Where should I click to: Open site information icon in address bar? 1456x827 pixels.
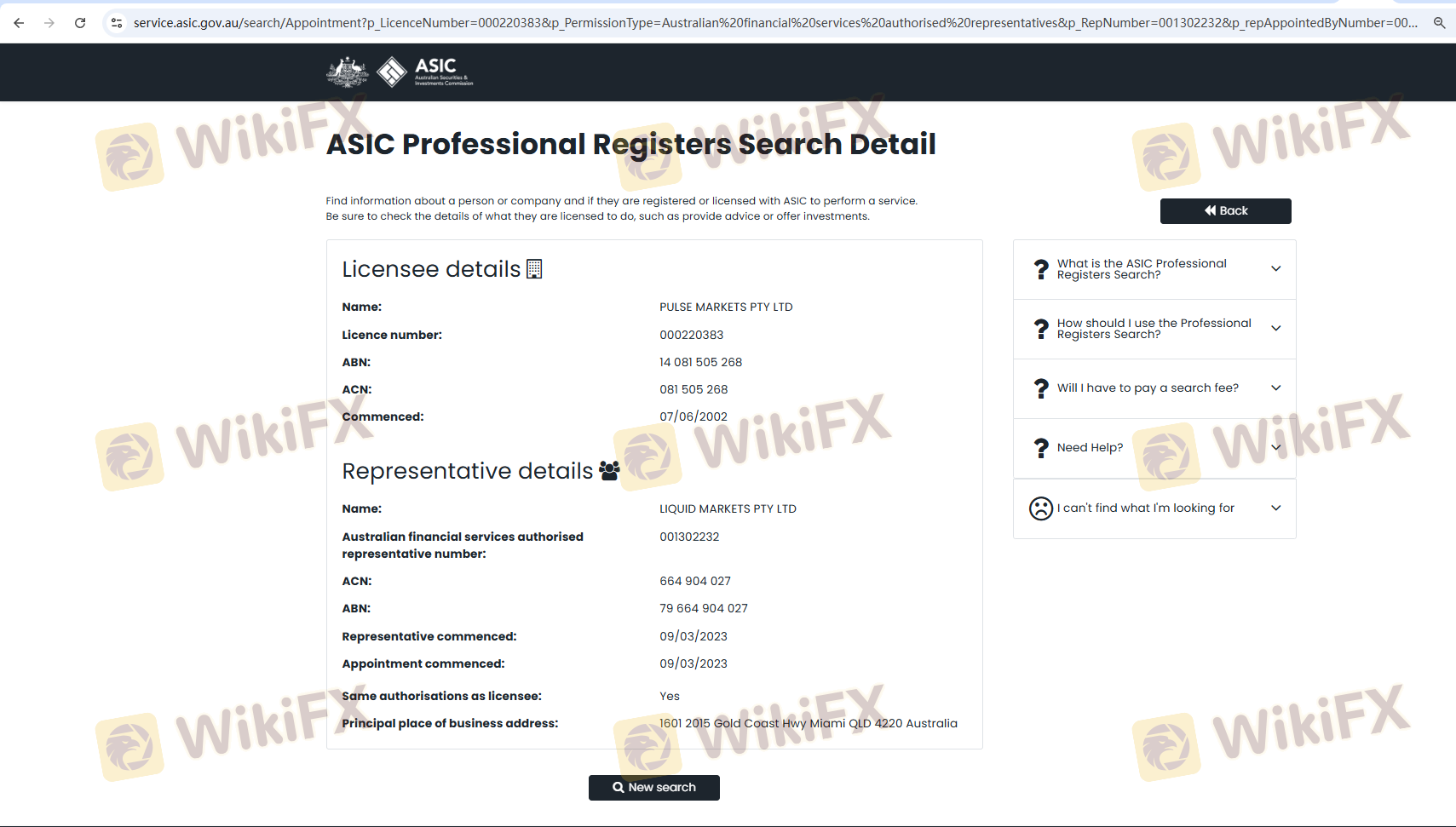[117, 23]
